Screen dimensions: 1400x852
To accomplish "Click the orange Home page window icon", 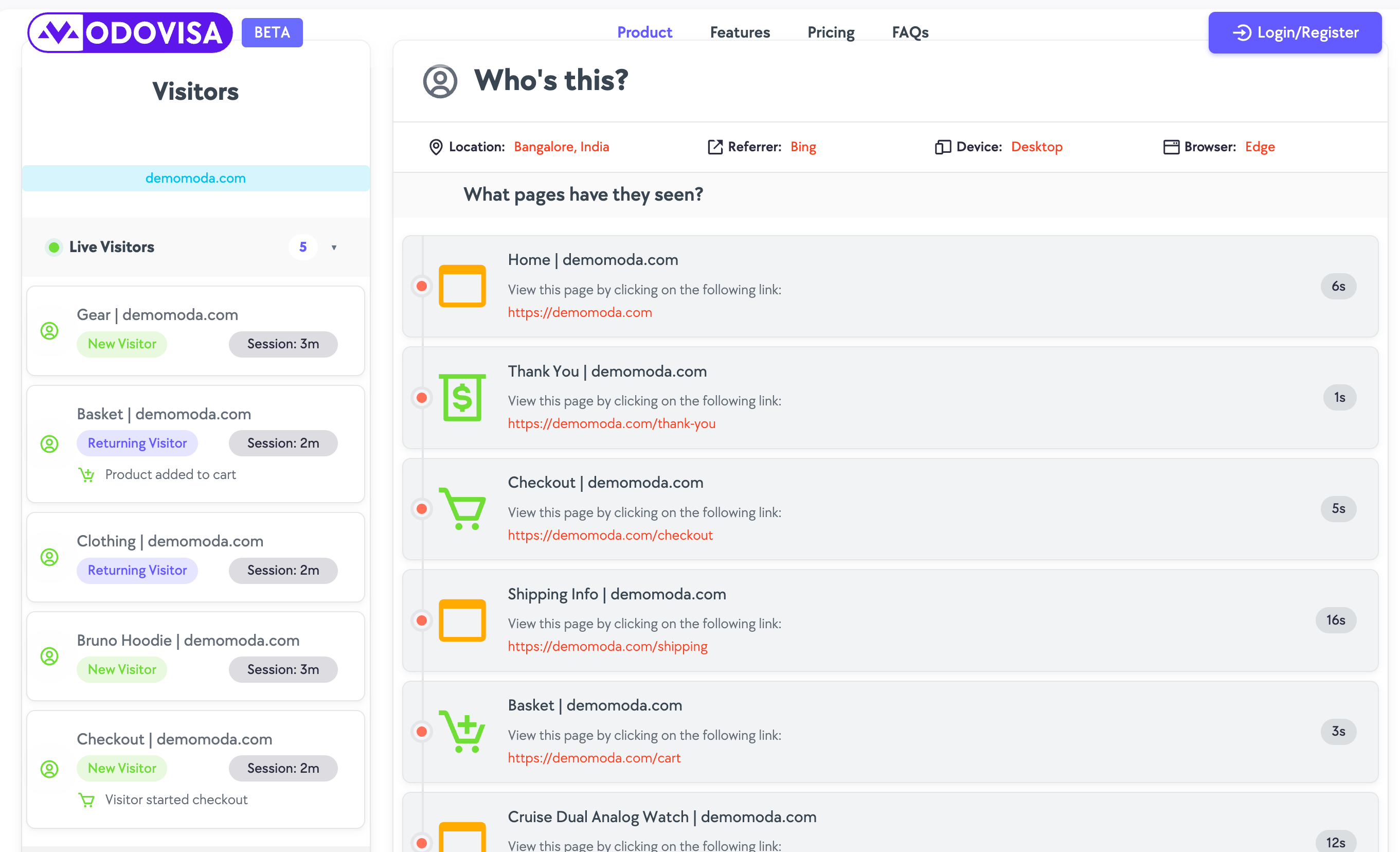I will [x=462, y=286].
